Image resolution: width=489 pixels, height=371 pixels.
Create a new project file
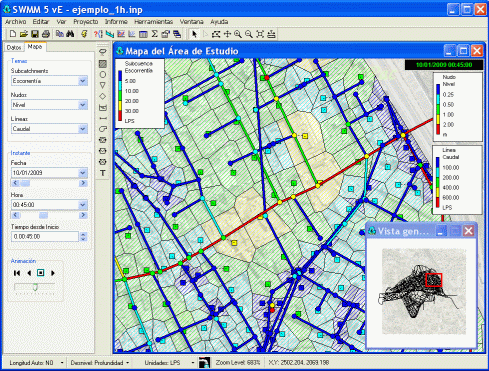coord(13,34)
